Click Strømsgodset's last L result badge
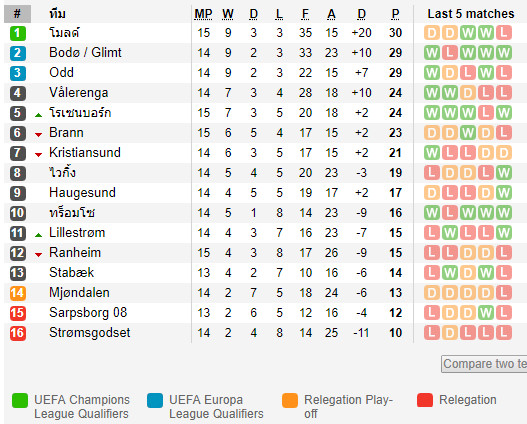 pos(504,333)
